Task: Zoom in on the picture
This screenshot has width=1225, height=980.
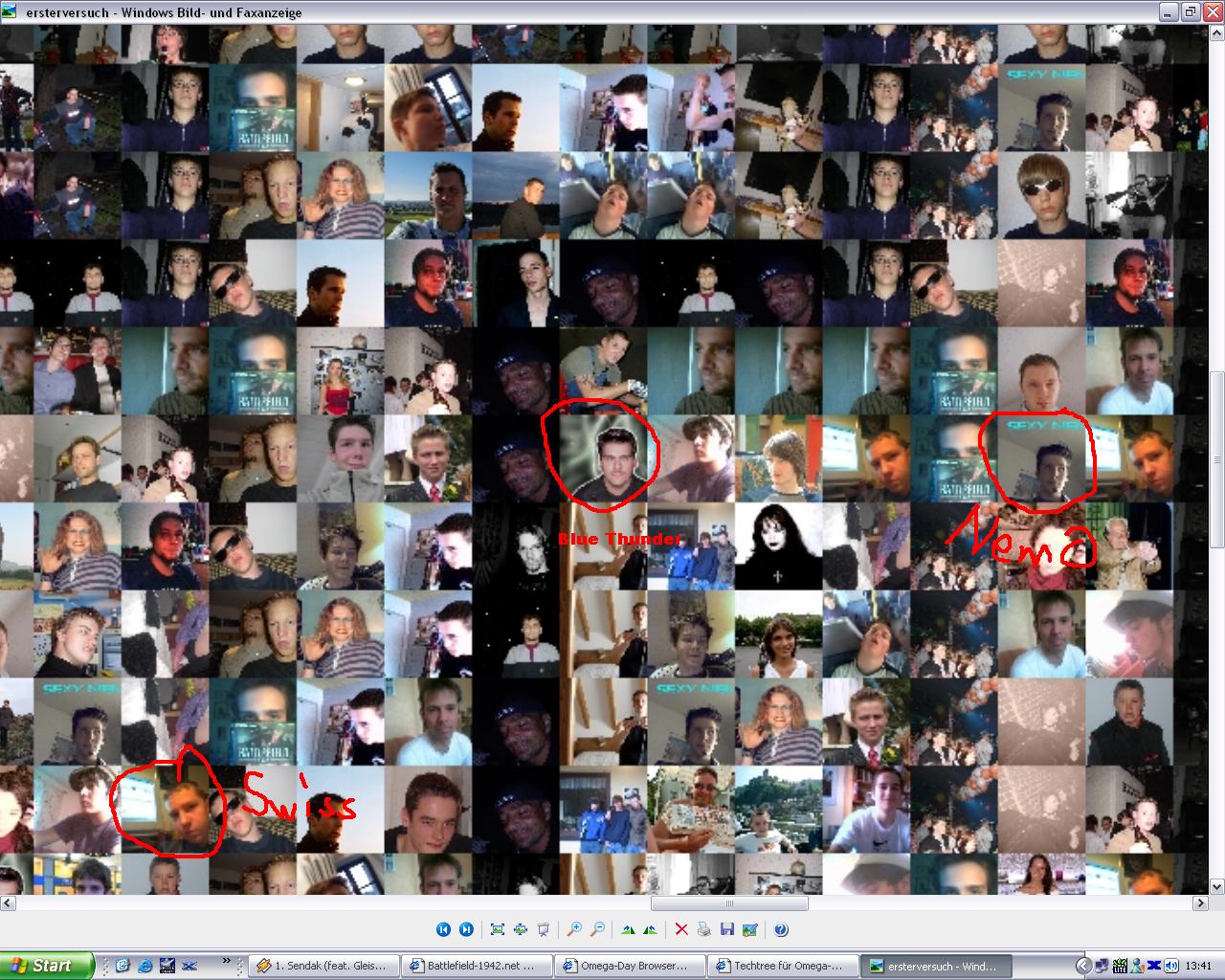Action: 574,929
